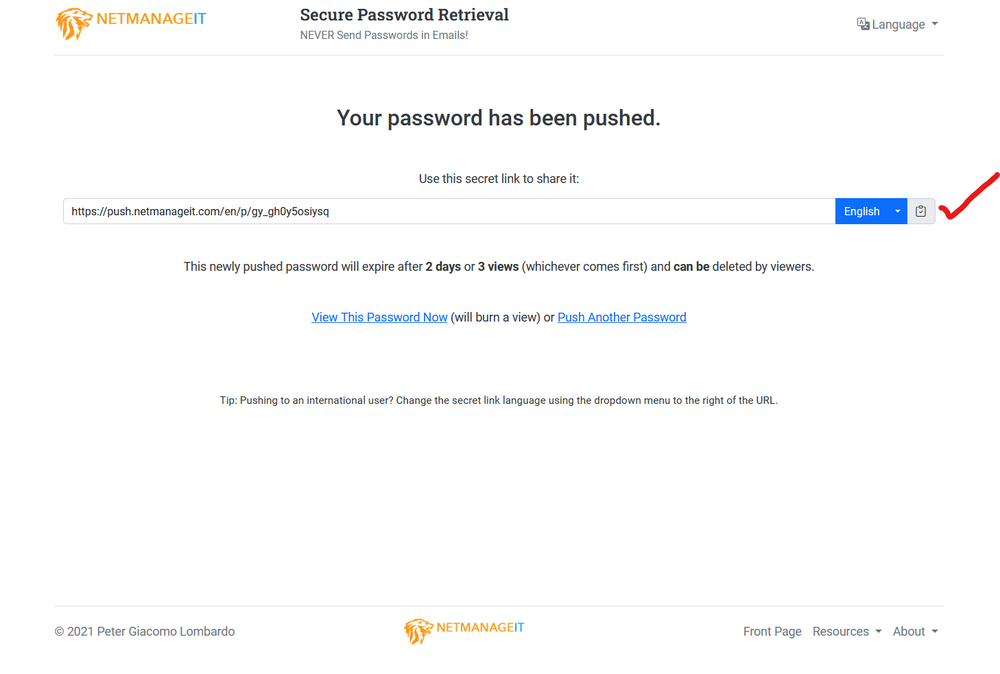Image resolution: width=1000 pixels, height=674 pixels.
Task: Click the lion icon in footer logo
Action: click(x=418, y=630)
